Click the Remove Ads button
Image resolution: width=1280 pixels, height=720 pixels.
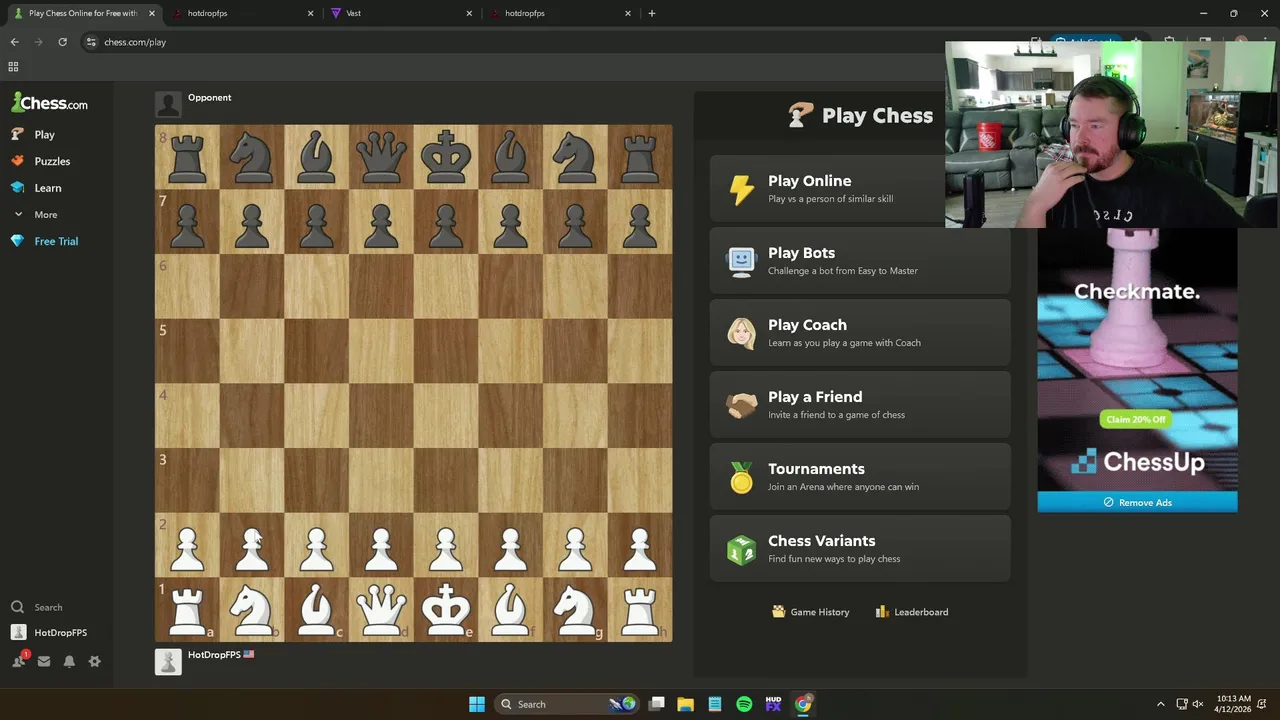(1137, 502)
